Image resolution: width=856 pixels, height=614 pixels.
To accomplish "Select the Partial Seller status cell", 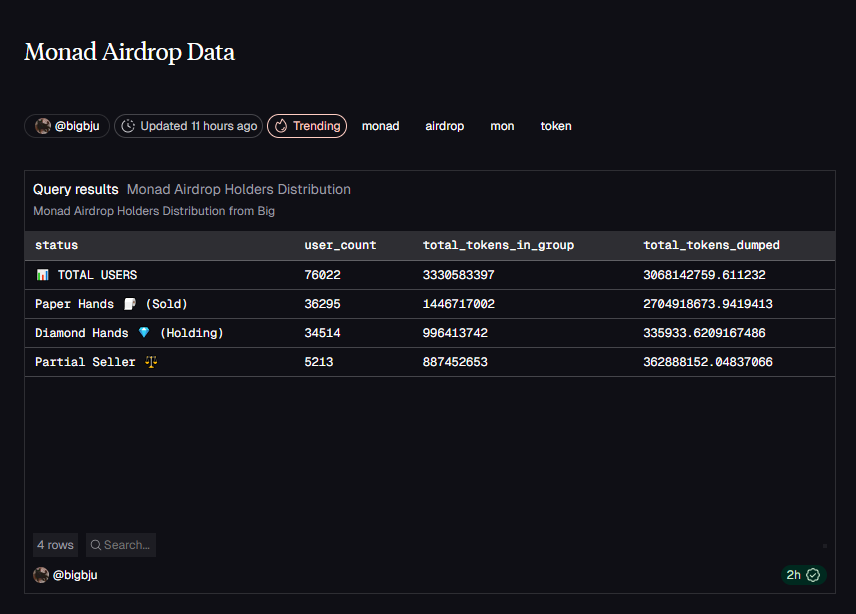I will point(96,362).
